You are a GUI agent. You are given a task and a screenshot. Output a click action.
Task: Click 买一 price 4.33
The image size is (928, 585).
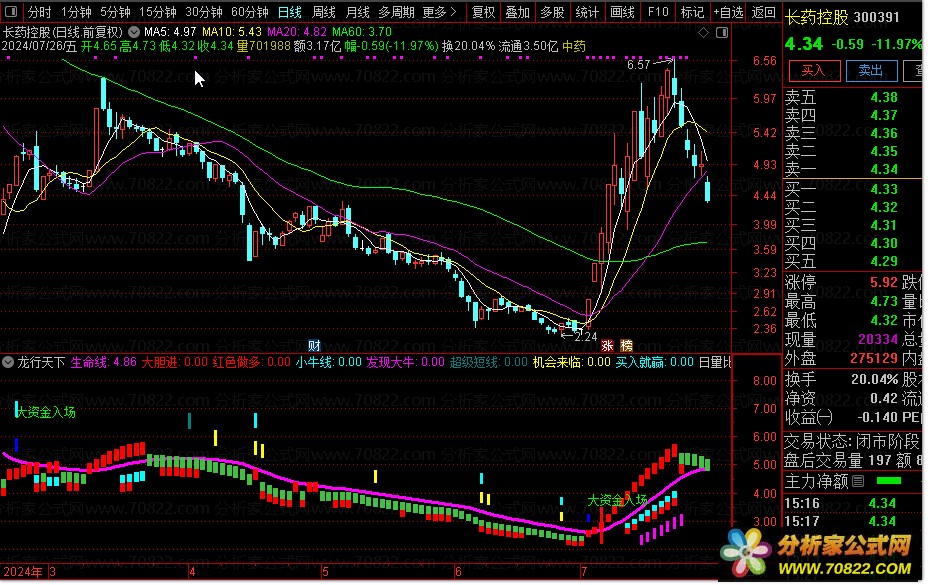click(x=884, y=189)
